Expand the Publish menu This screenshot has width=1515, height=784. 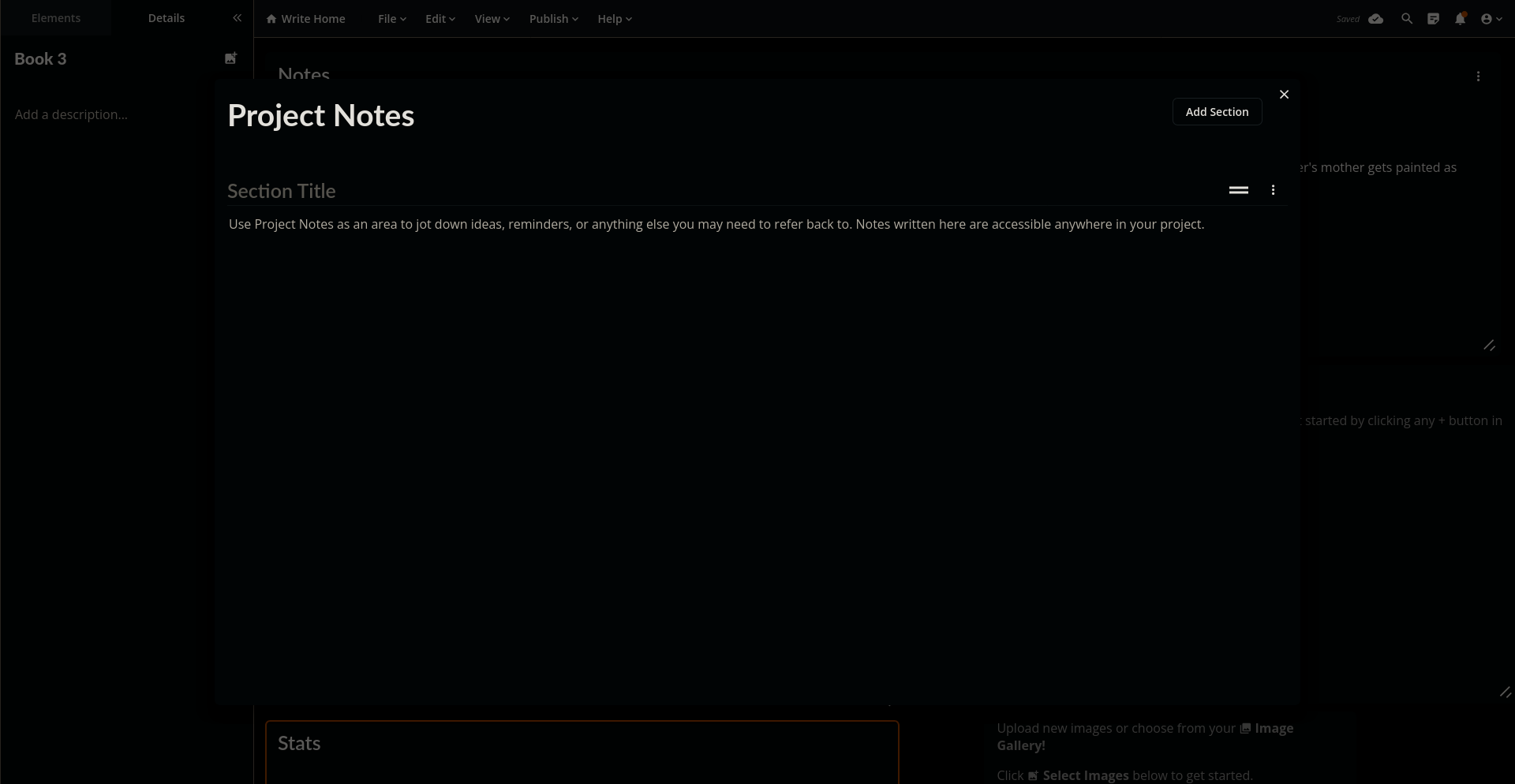pyautogui.click(x=553, y=19)
